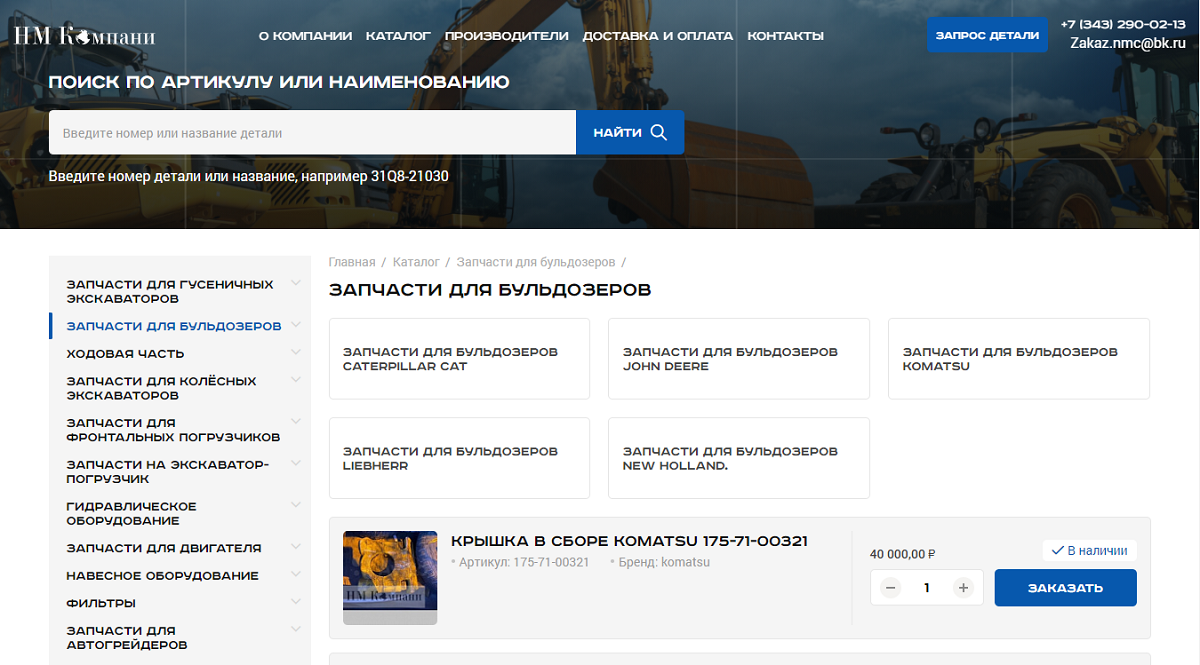Select Фильтры sidebar item
The height and width of the screenshot is (665, 1200).
coord(101,603)
